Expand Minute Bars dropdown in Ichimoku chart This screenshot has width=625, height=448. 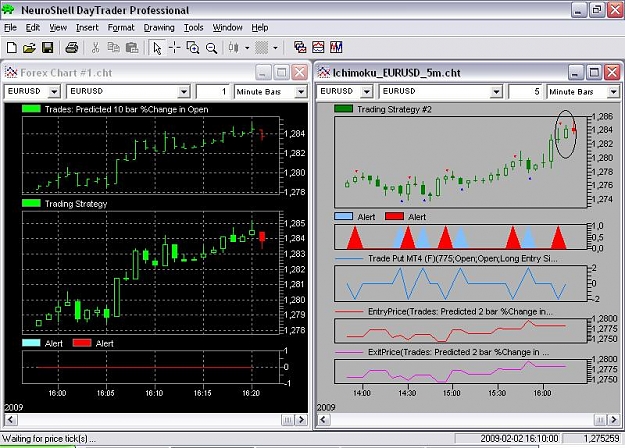(613, 92)
